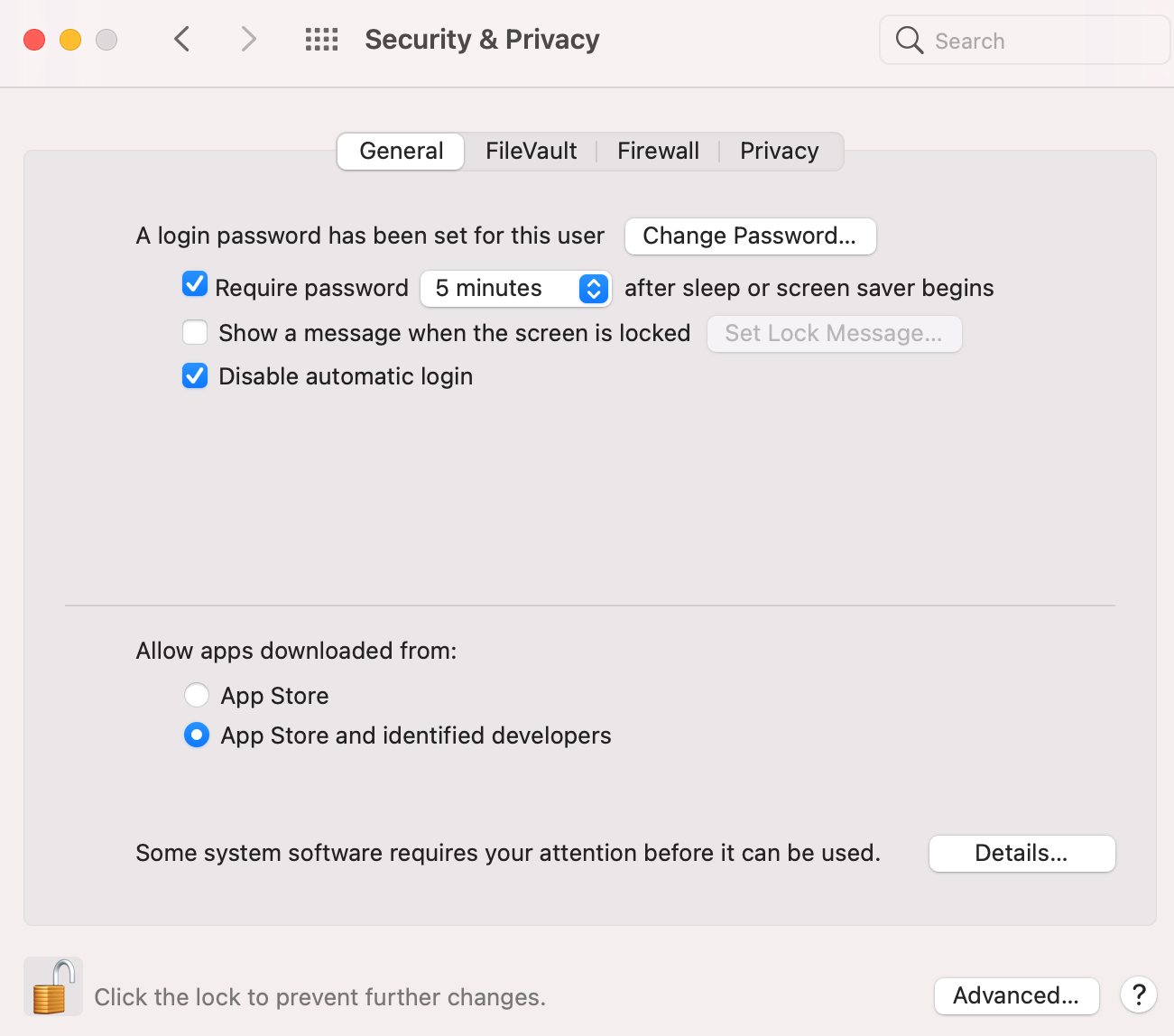Show all preferences grid icon
The height and width of the screenshot is (1036, 1174).
point(321,39)
